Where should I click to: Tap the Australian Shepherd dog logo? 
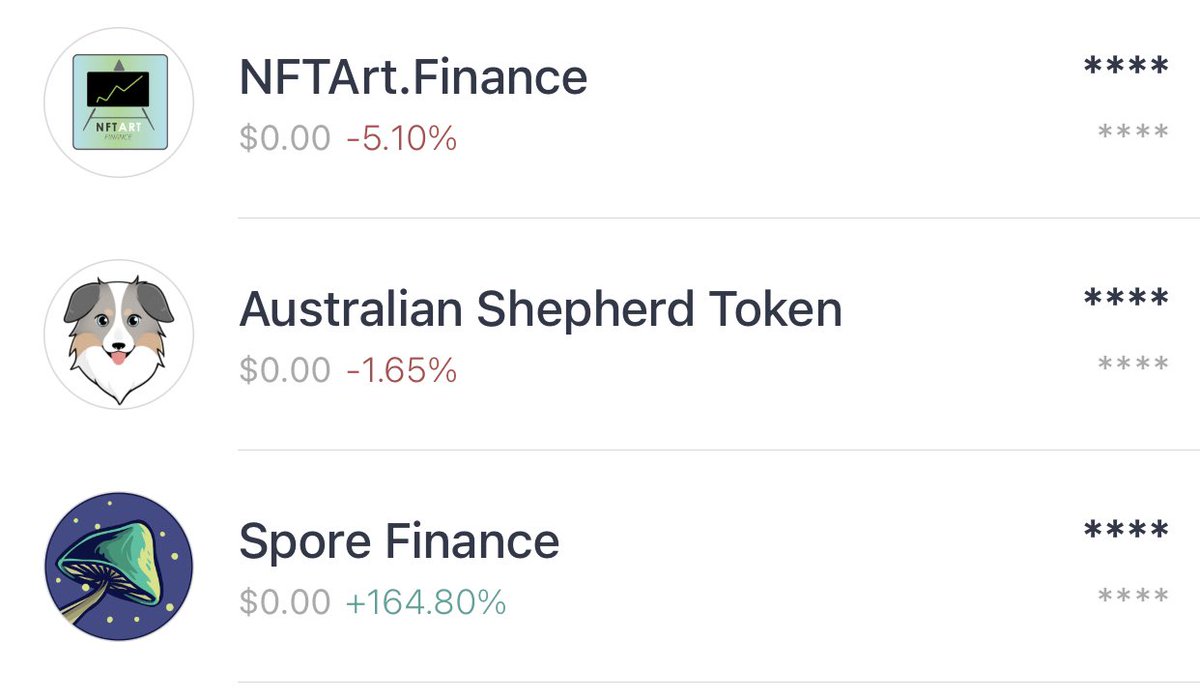pyautogui.click(x=119, y=334)
